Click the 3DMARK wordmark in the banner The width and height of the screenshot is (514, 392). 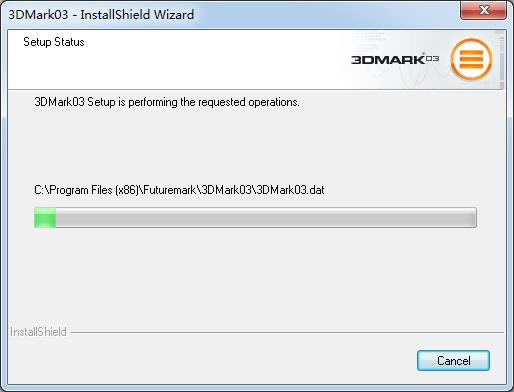tap(388, 60)
